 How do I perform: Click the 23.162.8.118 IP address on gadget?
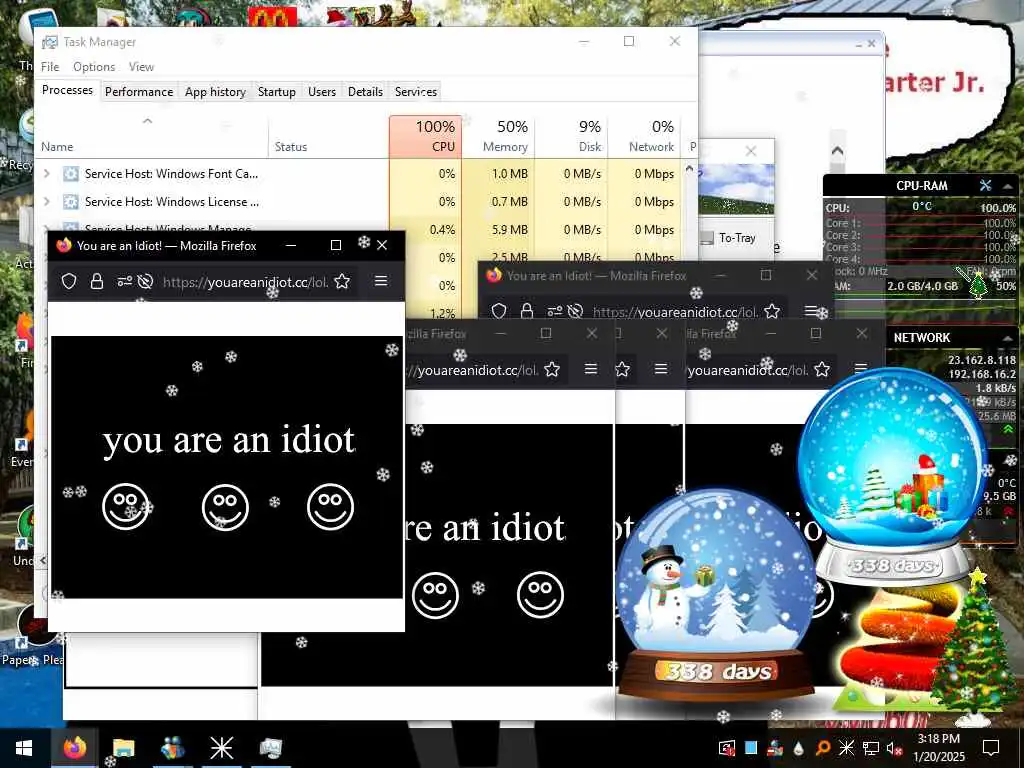point(982,360)
